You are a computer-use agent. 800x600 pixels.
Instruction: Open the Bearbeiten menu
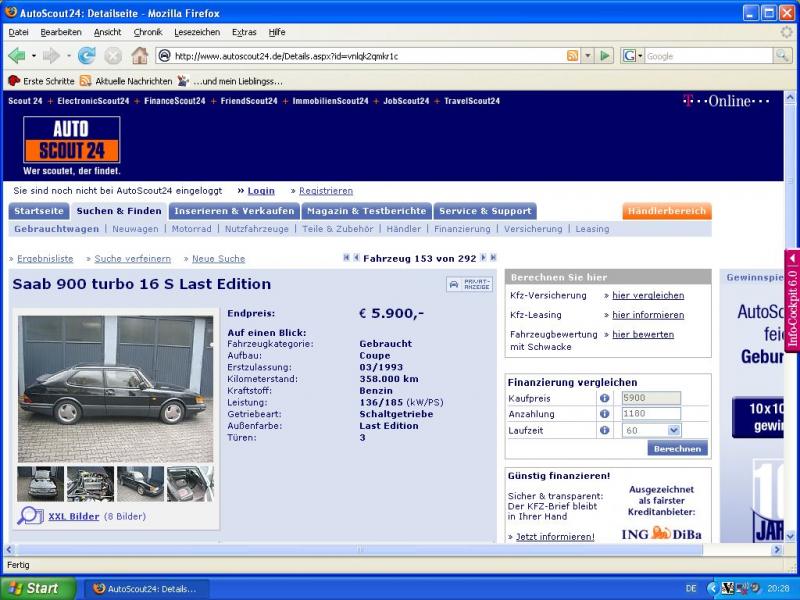[x=61, y=32]
